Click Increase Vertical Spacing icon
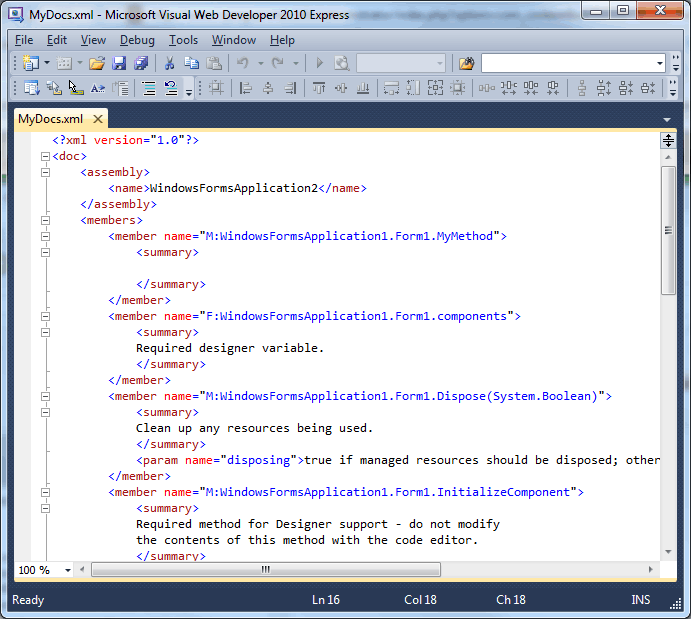The width and height of the screenshot is (691, 619). 604,88
